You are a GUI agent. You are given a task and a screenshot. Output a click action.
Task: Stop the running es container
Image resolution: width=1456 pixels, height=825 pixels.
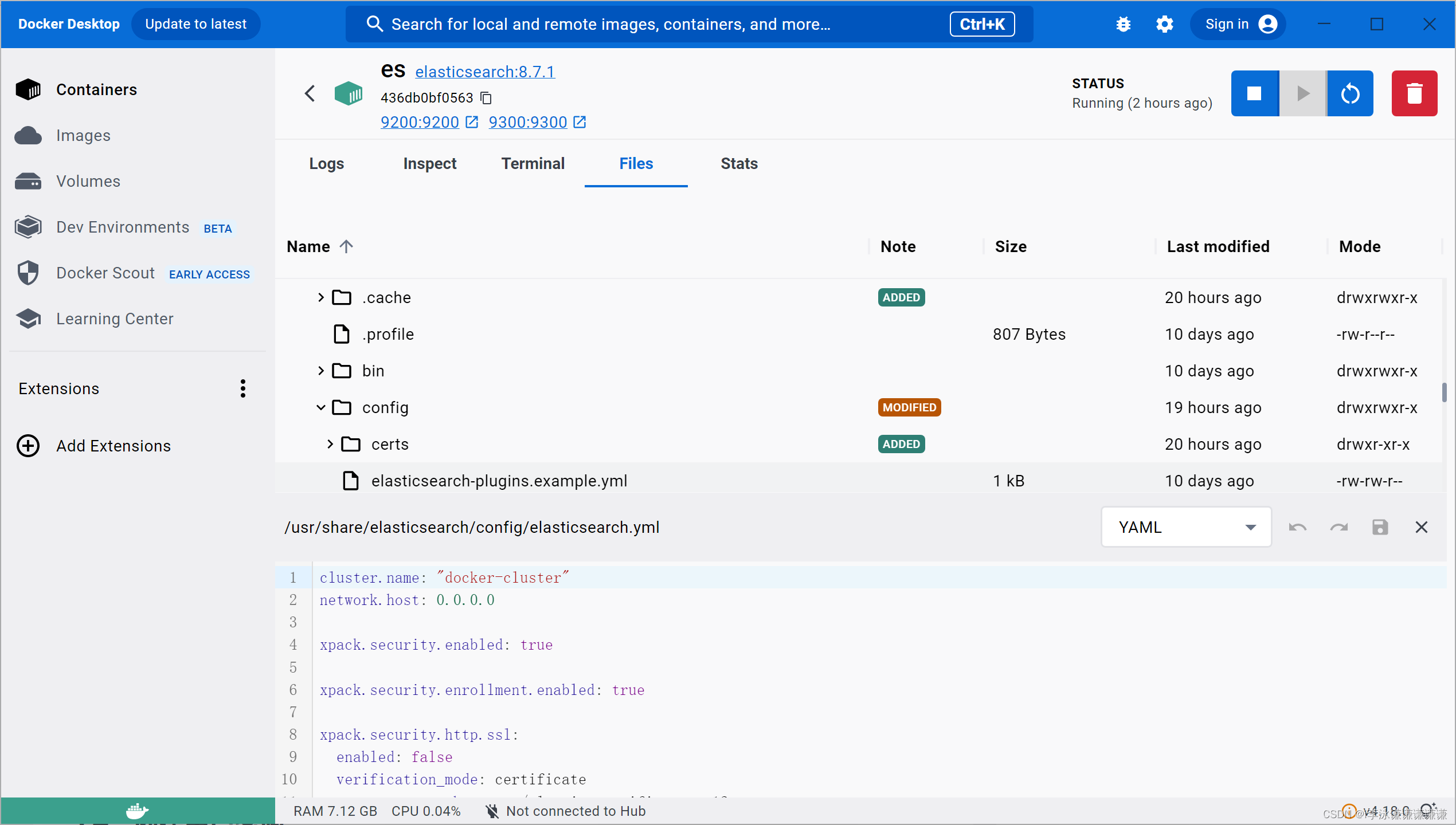pos(1254,93)
